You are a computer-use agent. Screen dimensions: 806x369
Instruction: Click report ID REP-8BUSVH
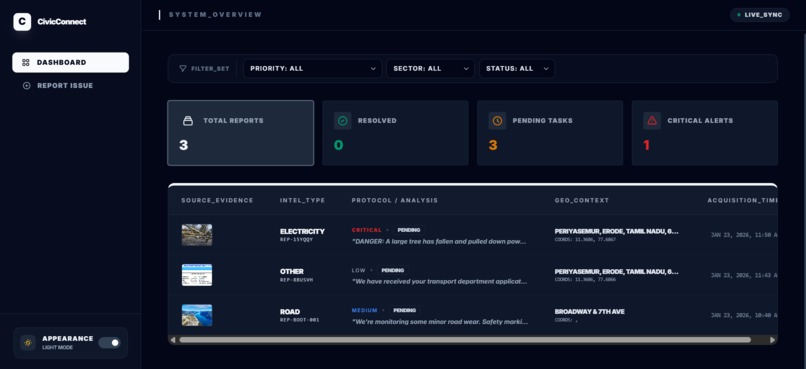click(x=296, y=280)
